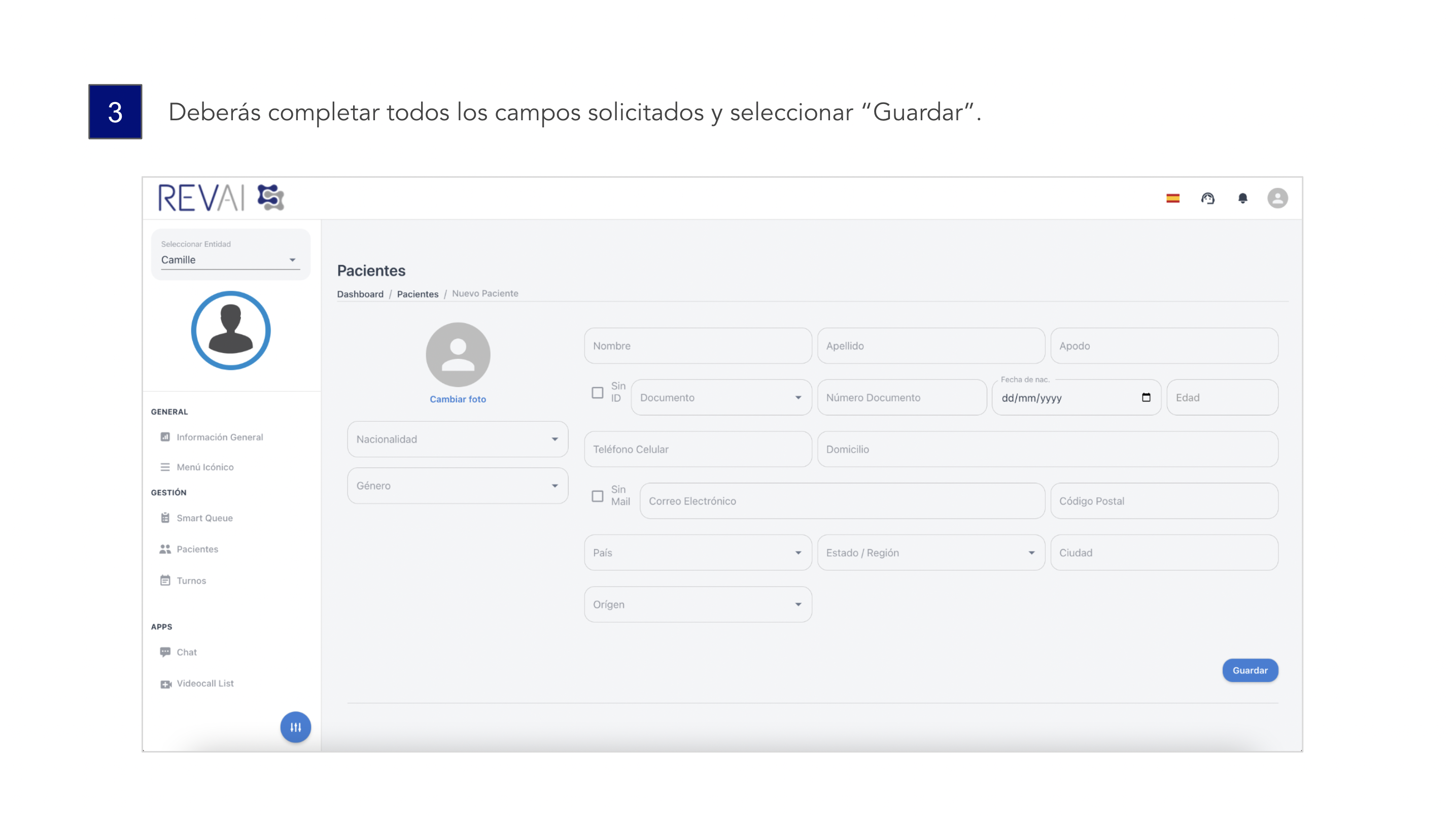This screenshot has width=1456, height=818.
Task: Click the Guardar button
Action: 1250,670
